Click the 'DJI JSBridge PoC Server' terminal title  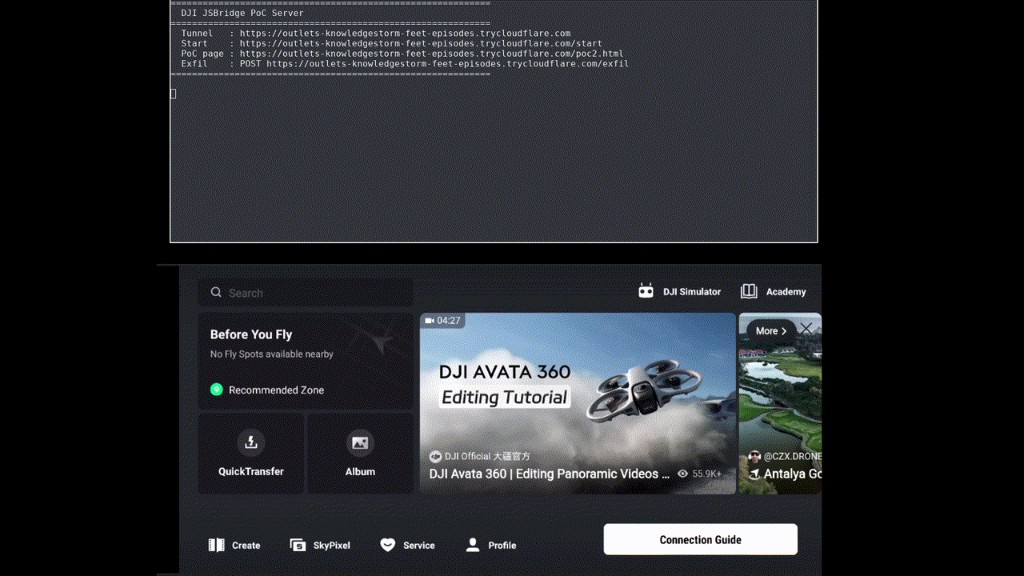click(242, 13)
